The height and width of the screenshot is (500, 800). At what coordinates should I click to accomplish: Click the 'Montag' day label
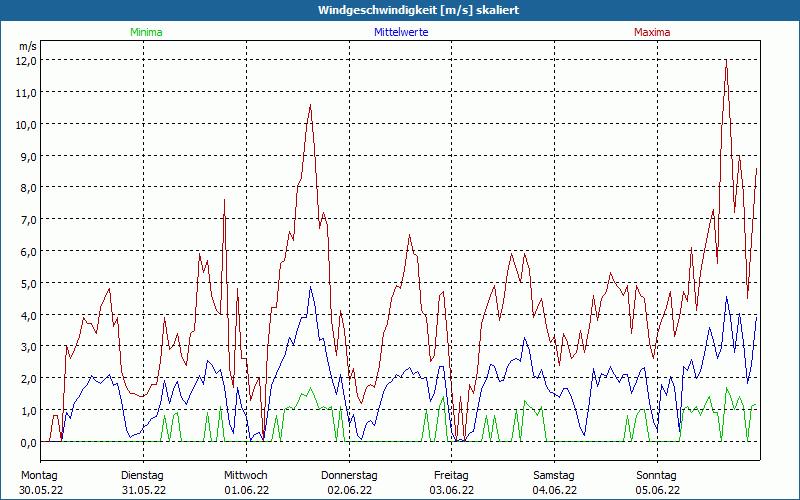click(x=40, y=476)
